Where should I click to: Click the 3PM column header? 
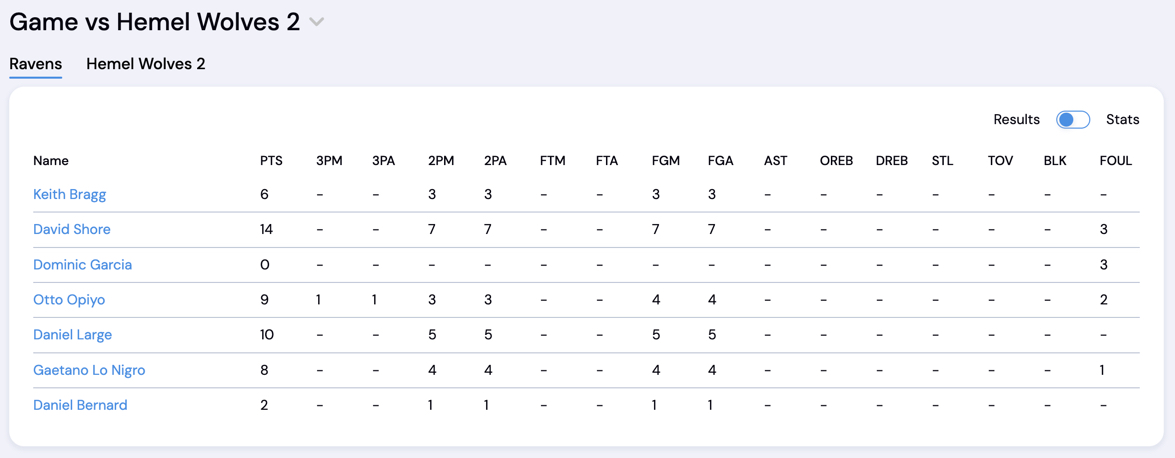[329, 161]
